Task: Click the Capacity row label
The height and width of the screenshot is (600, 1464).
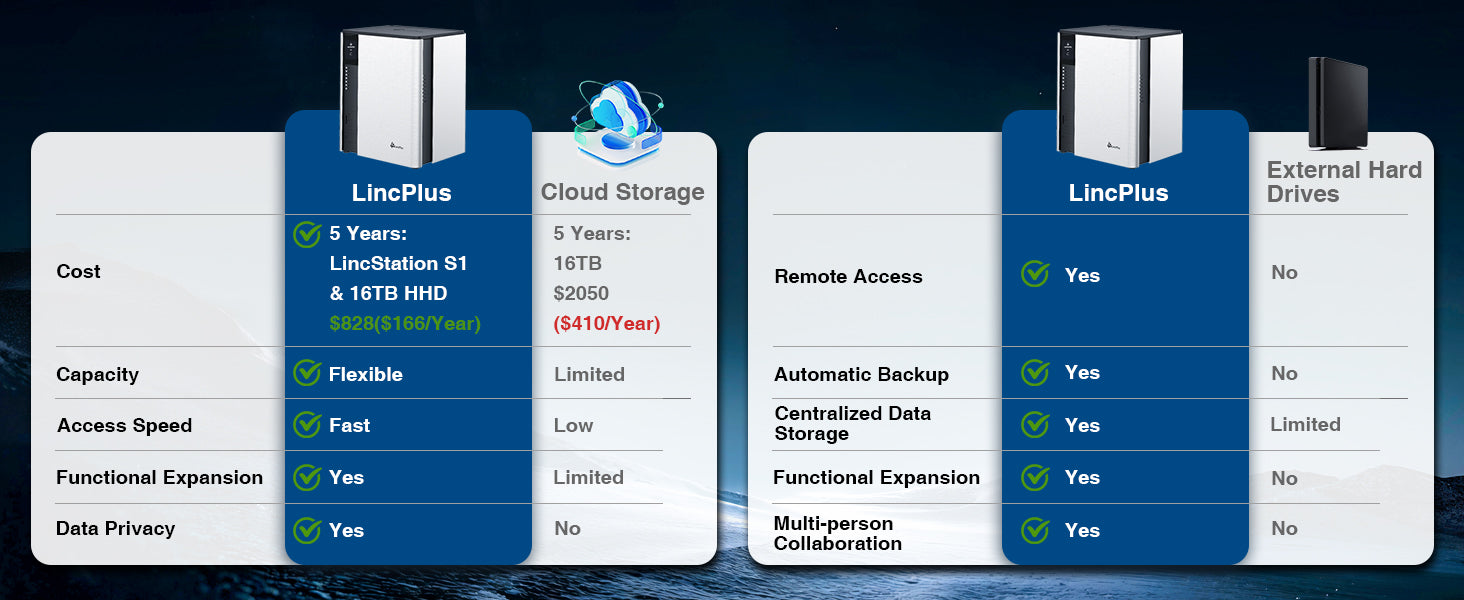Action: click(x=97, y=374)
